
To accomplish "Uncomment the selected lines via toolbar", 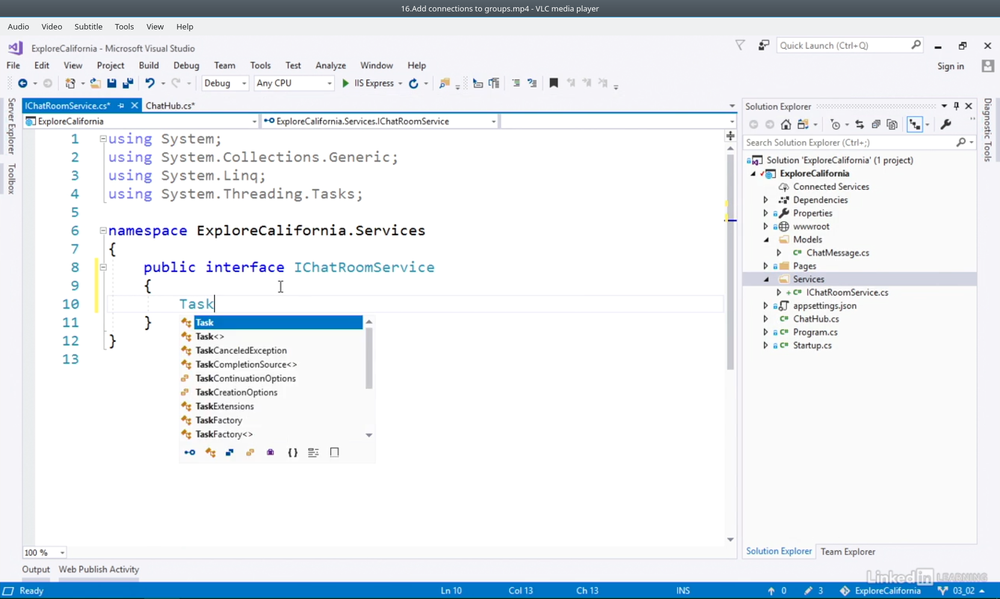I will point(532,84).
